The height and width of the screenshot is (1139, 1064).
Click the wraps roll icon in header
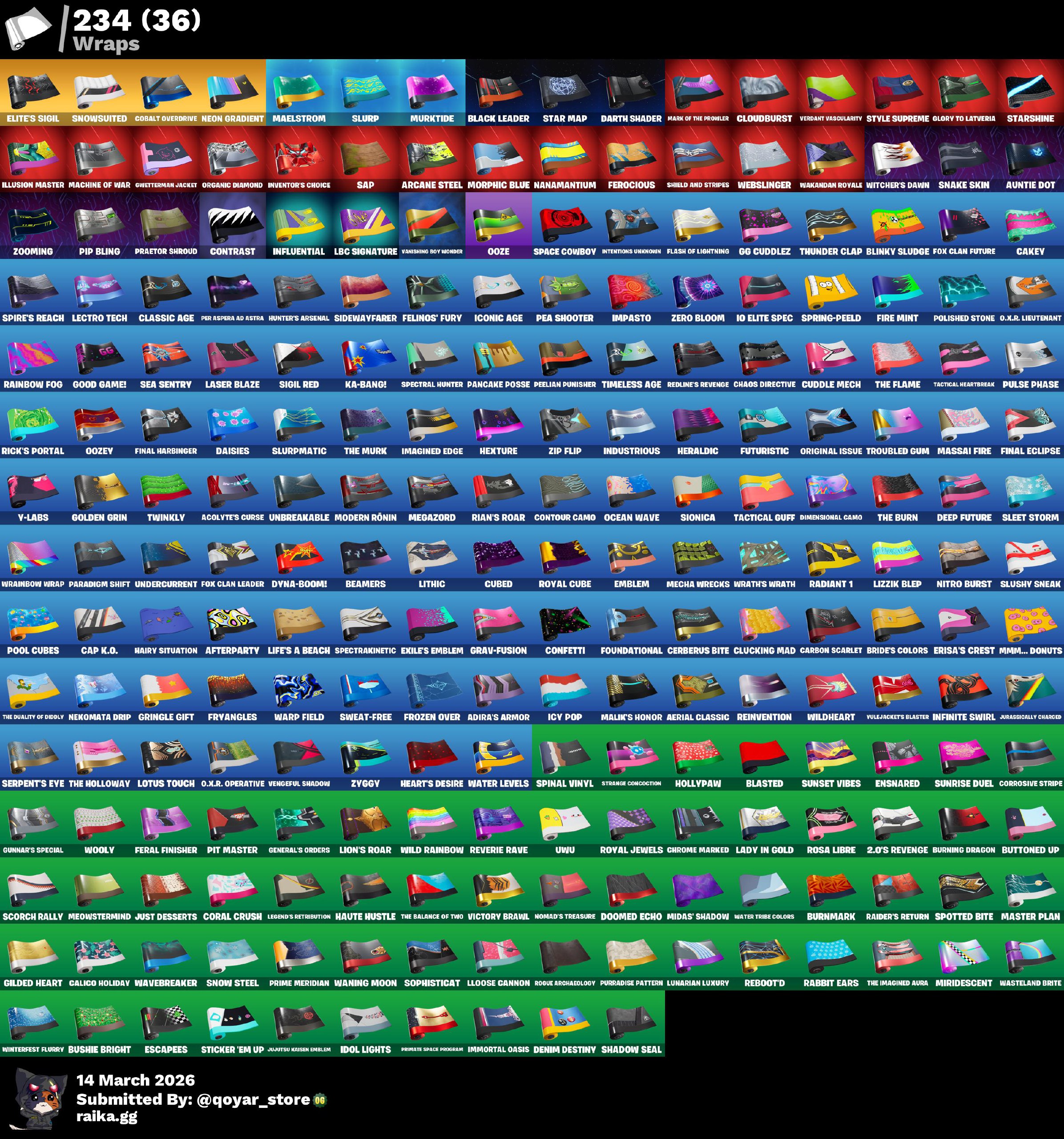pyautogui.click(x=28, y=28)
